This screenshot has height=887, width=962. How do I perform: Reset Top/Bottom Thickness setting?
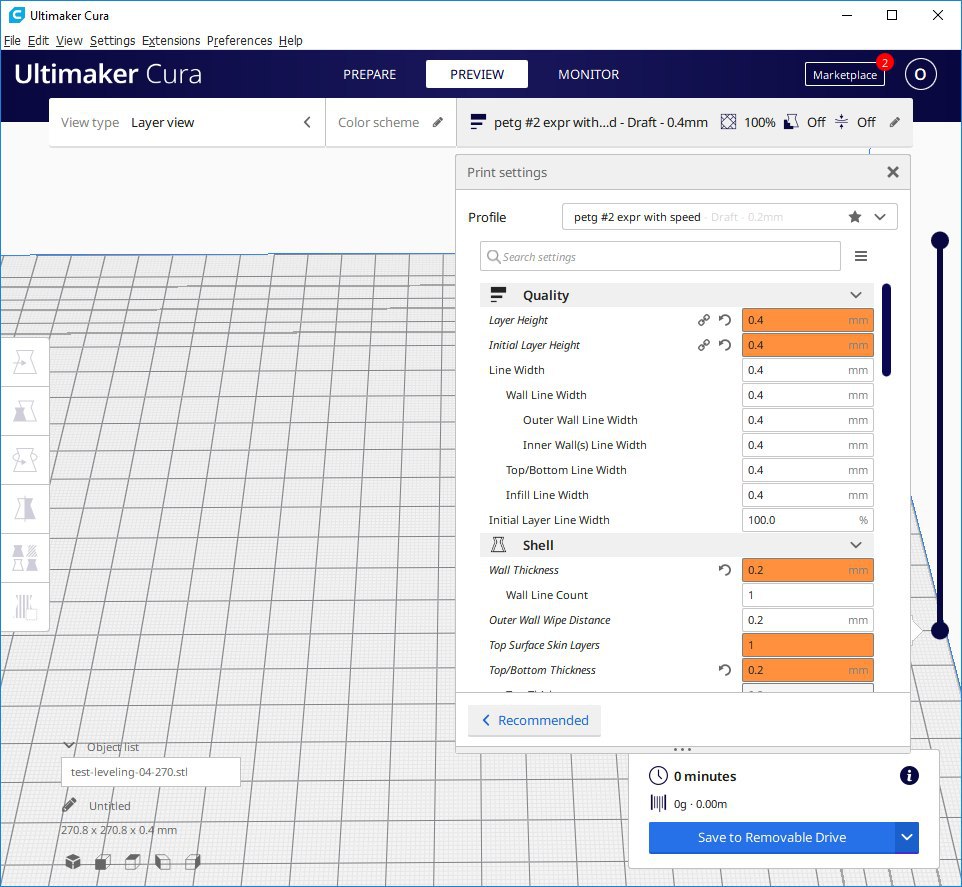coord(725,670)
